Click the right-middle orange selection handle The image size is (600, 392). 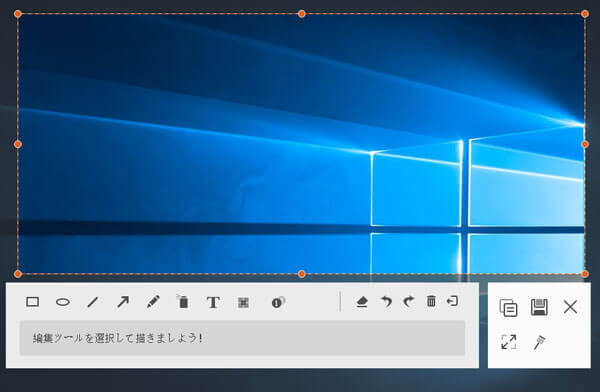click(x=585, y=144)
